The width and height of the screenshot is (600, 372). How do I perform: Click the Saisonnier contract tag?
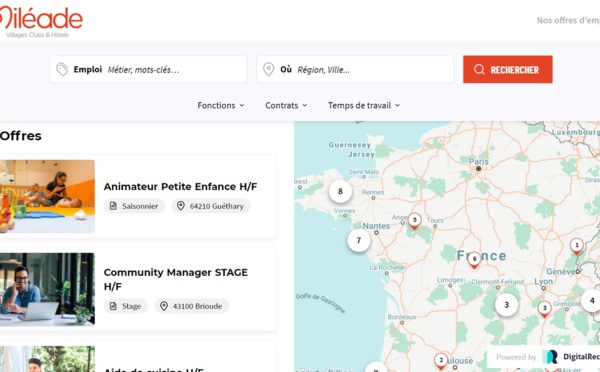point(134,206)
